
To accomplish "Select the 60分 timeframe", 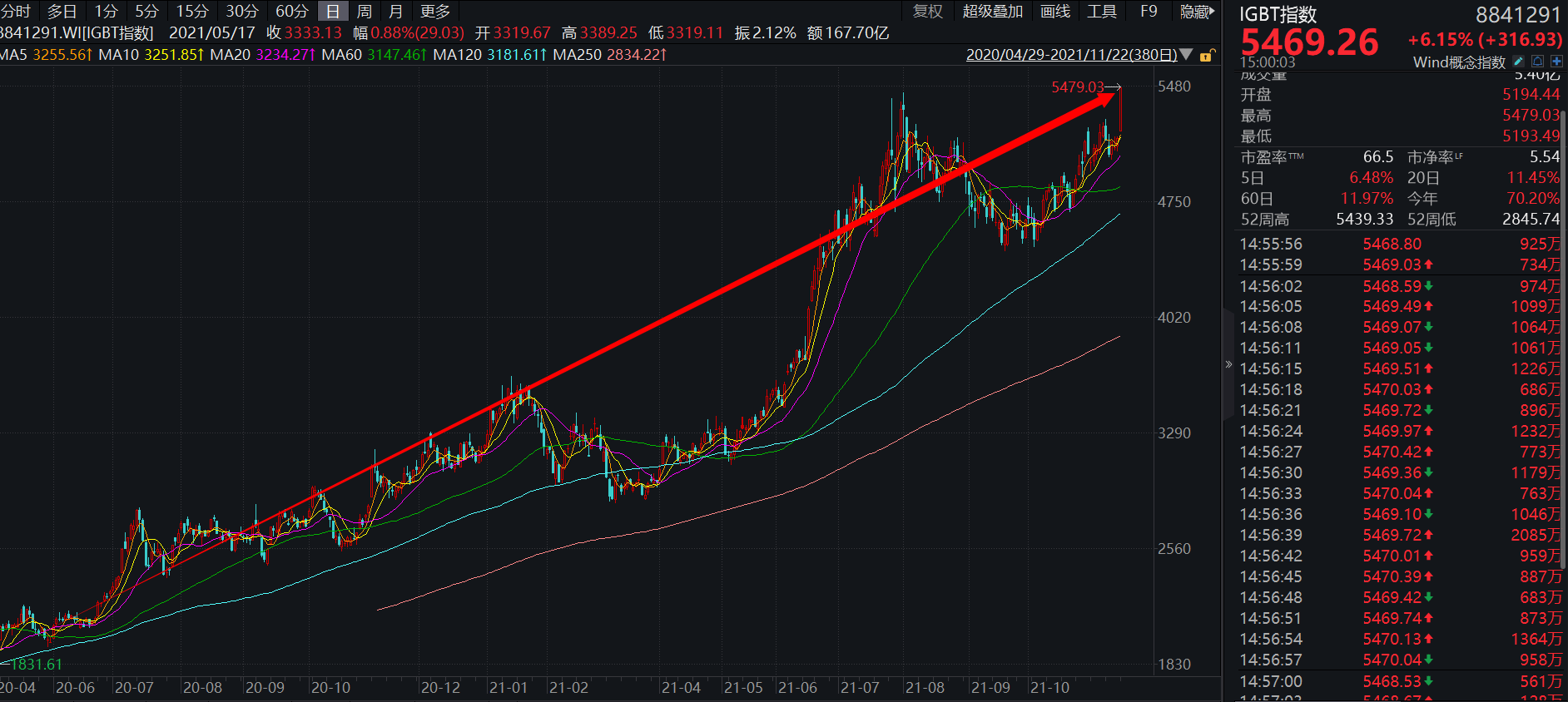I will (291, 12).
